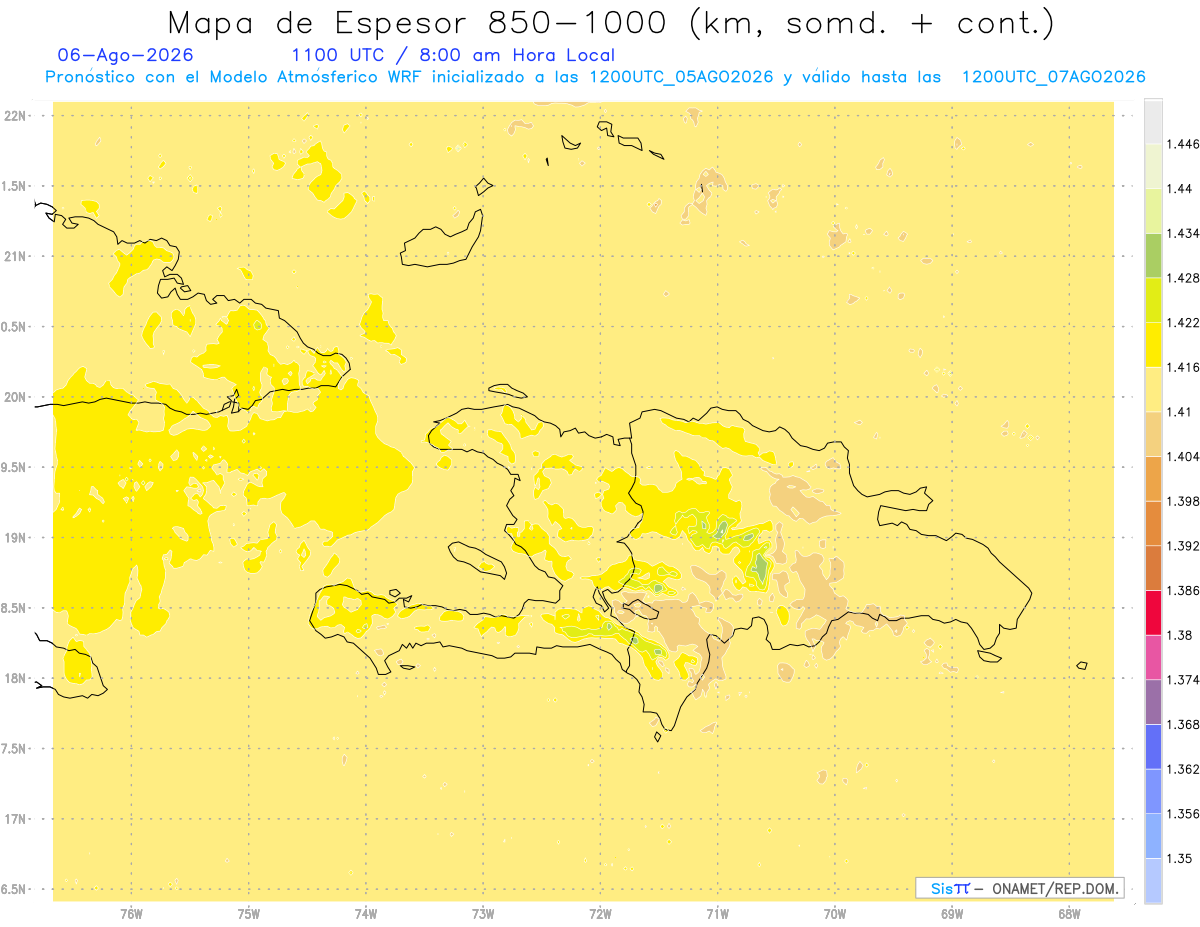Click the '72W' longitude label
Image resolution: width=1200 pixels, height=927 pixels.
coord(600,914)
